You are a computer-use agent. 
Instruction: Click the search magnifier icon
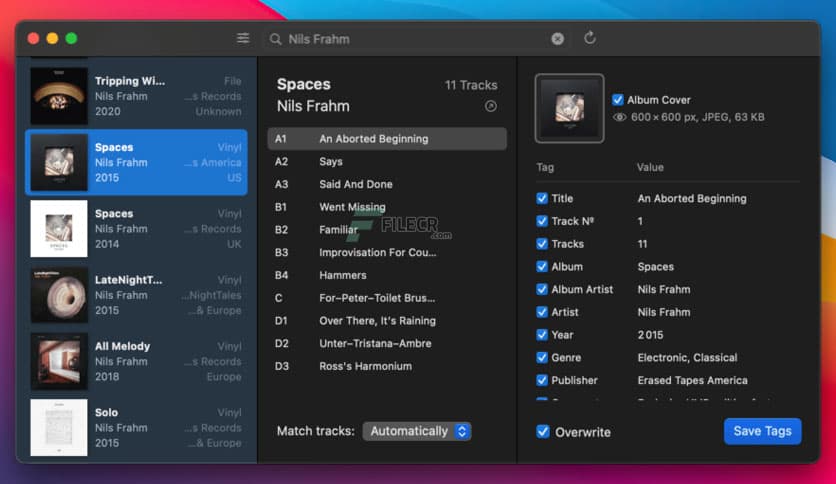tap(275, 39)
